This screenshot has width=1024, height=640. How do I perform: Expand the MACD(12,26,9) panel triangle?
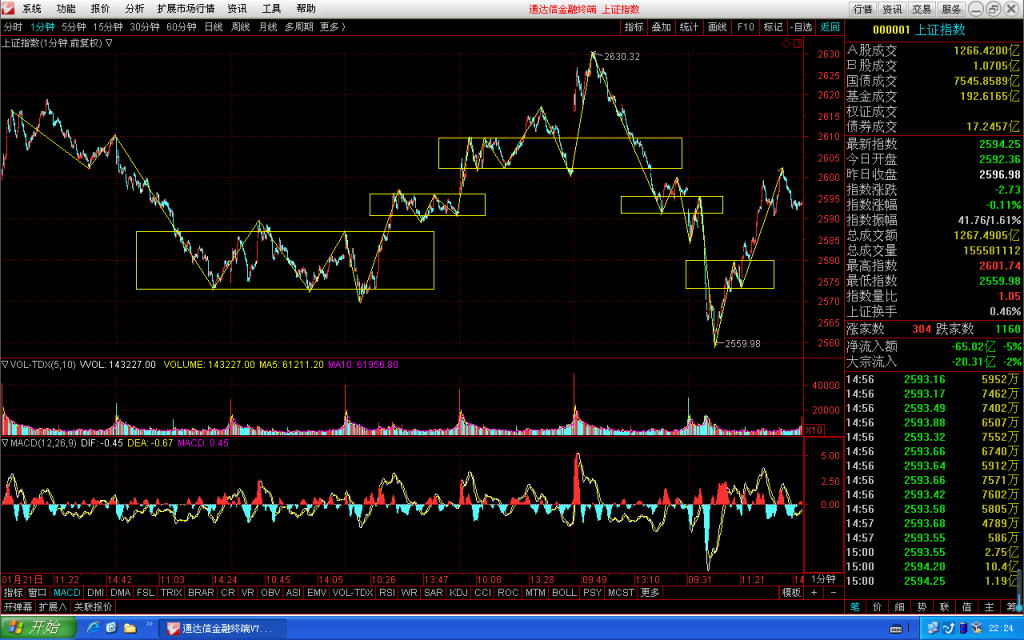click(x=5, y=443)
